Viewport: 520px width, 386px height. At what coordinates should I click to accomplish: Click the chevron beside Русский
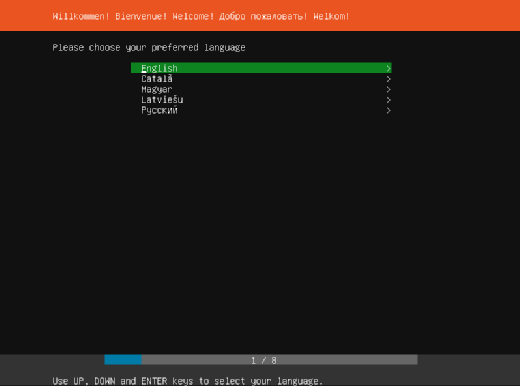point(388,110)
